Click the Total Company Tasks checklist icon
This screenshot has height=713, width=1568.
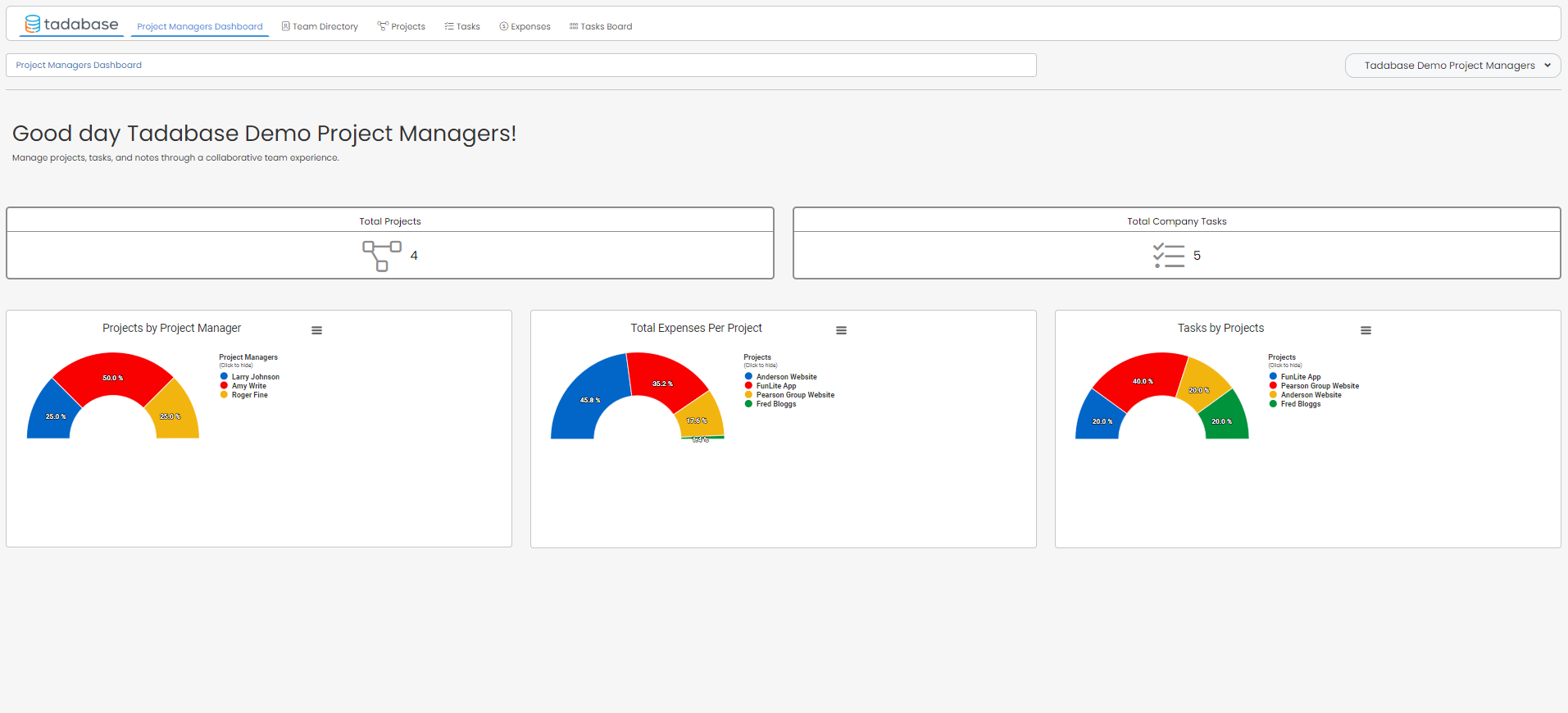pyautogui.click(x=1169, y=256)
